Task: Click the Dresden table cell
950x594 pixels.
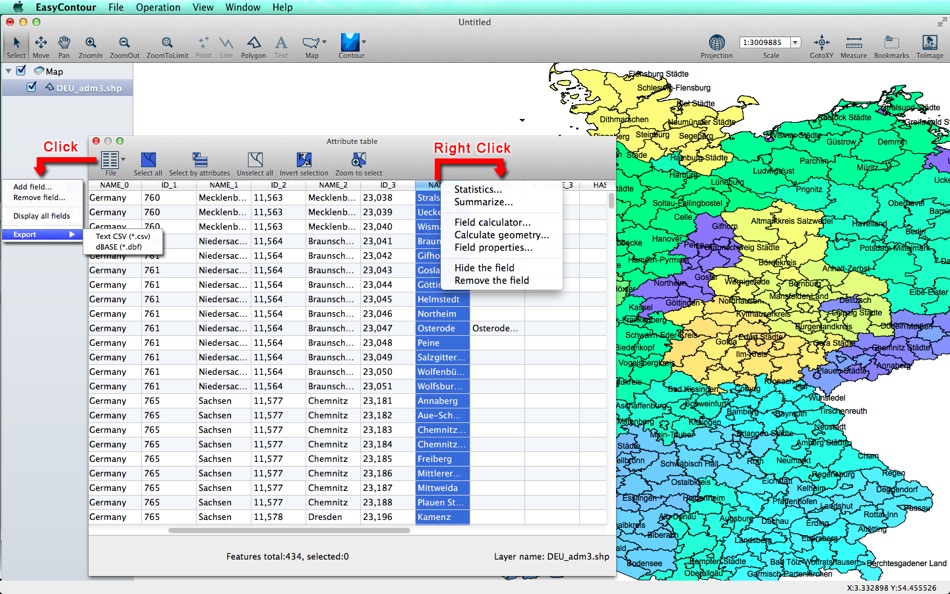Action: [x=333, y=517]
